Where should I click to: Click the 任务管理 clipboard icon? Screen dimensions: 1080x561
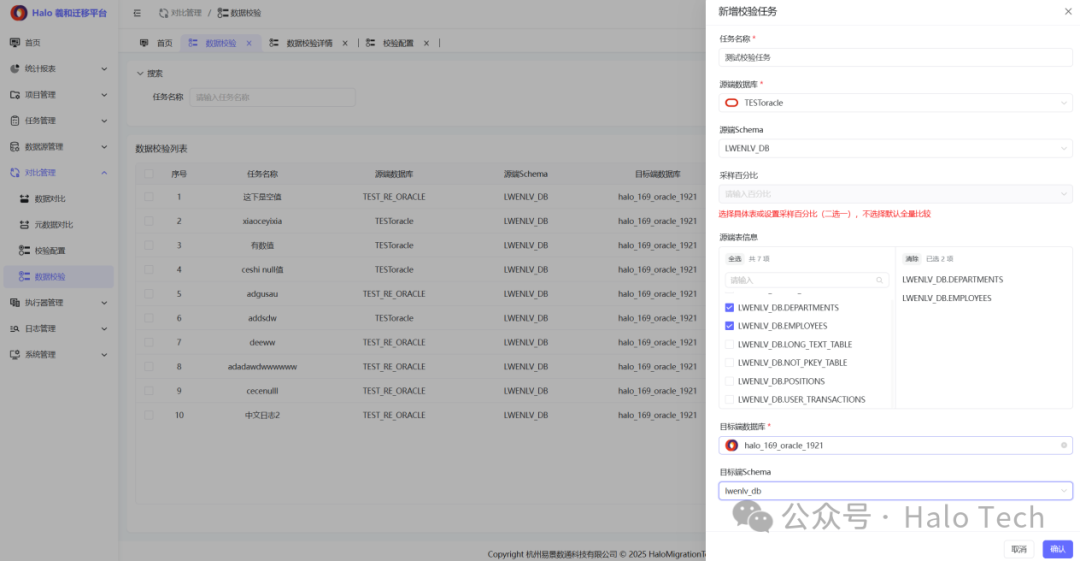[x=15, y=121]
